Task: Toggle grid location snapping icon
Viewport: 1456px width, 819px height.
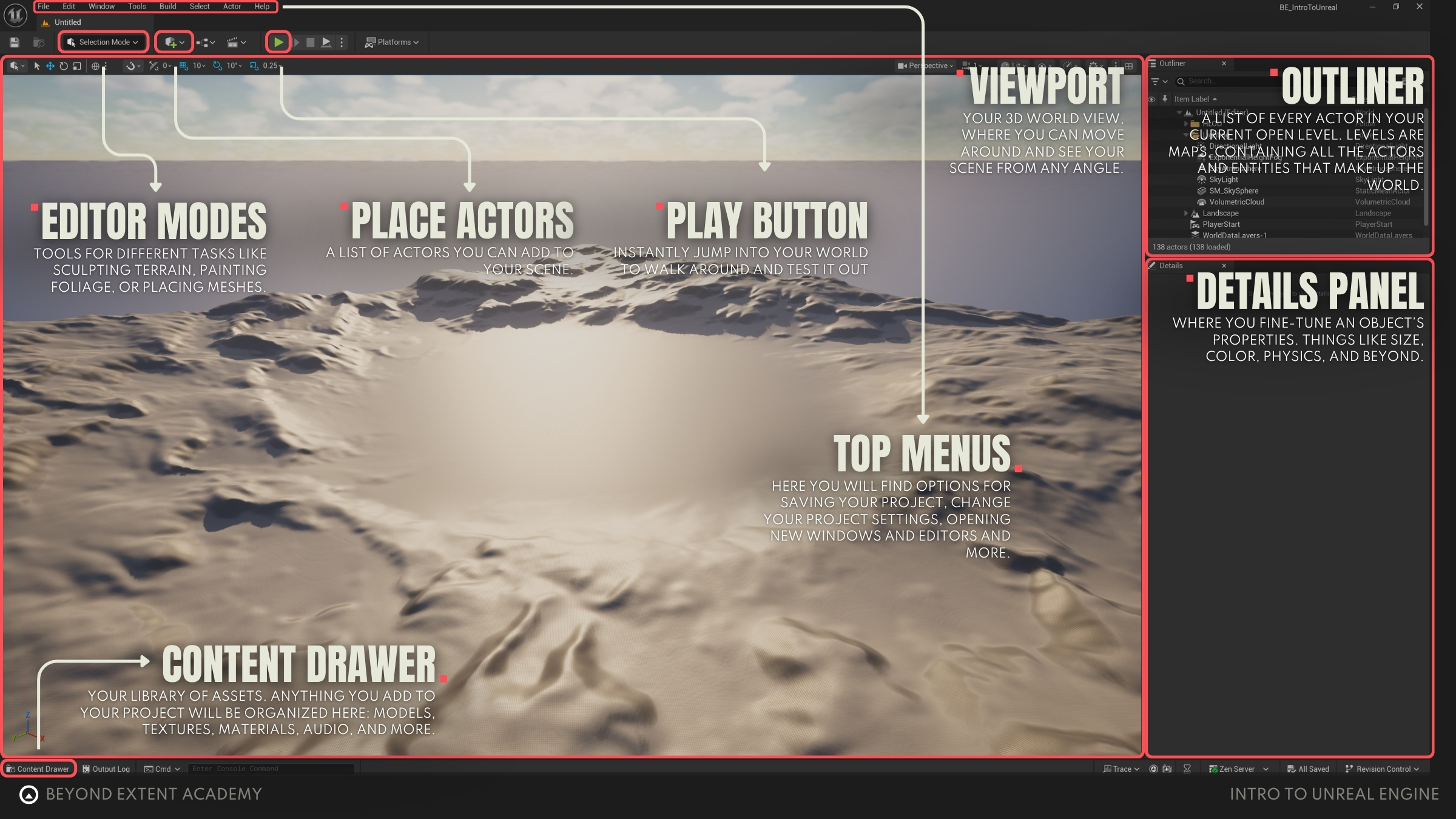Action: (183, 66)
